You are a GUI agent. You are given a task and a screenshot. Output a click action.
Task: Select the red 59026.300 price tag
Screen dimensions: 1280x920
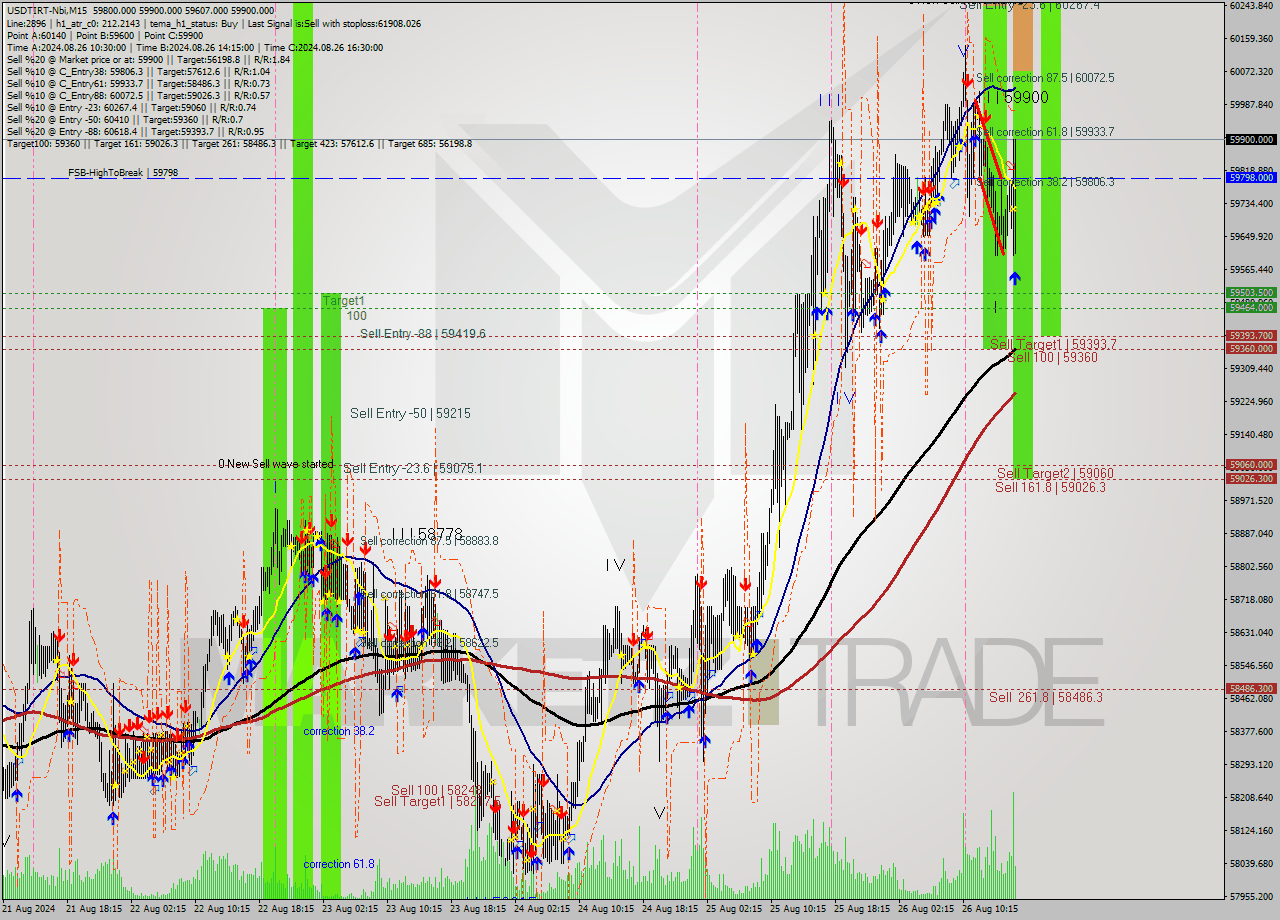(1250, 479)
